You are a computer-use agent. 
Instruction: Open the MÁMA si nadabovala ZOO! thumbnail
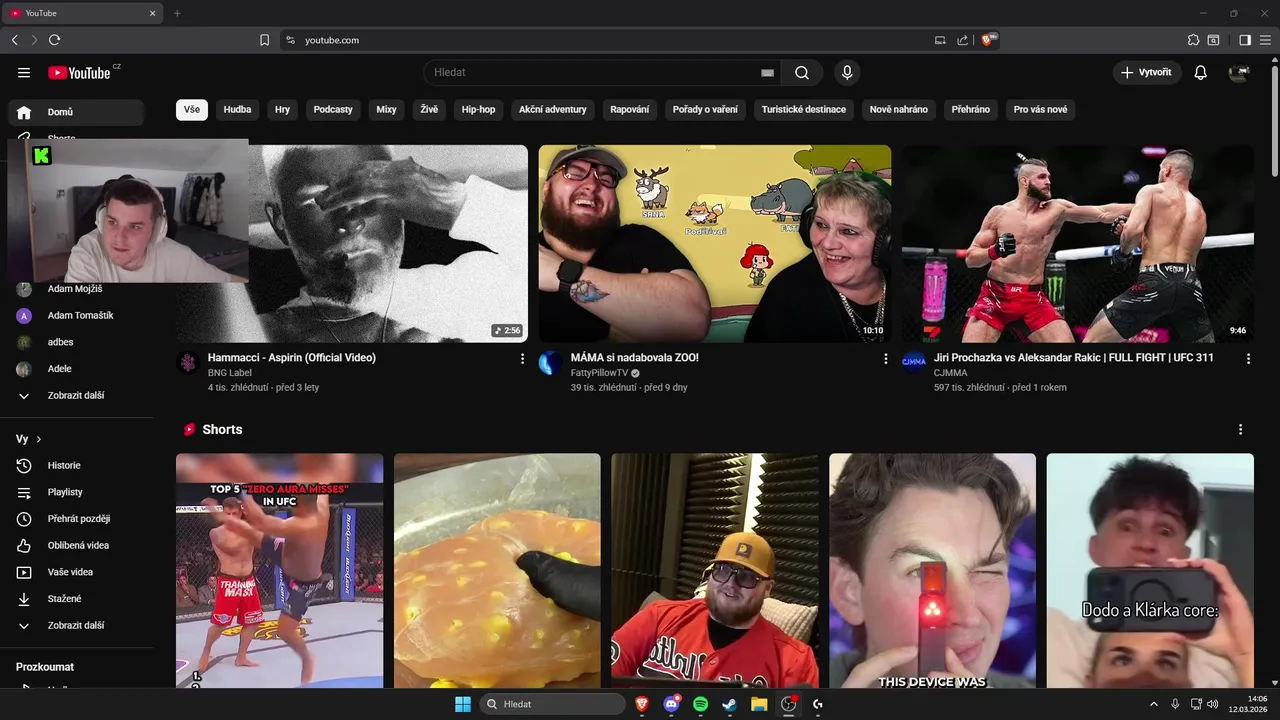715,244
